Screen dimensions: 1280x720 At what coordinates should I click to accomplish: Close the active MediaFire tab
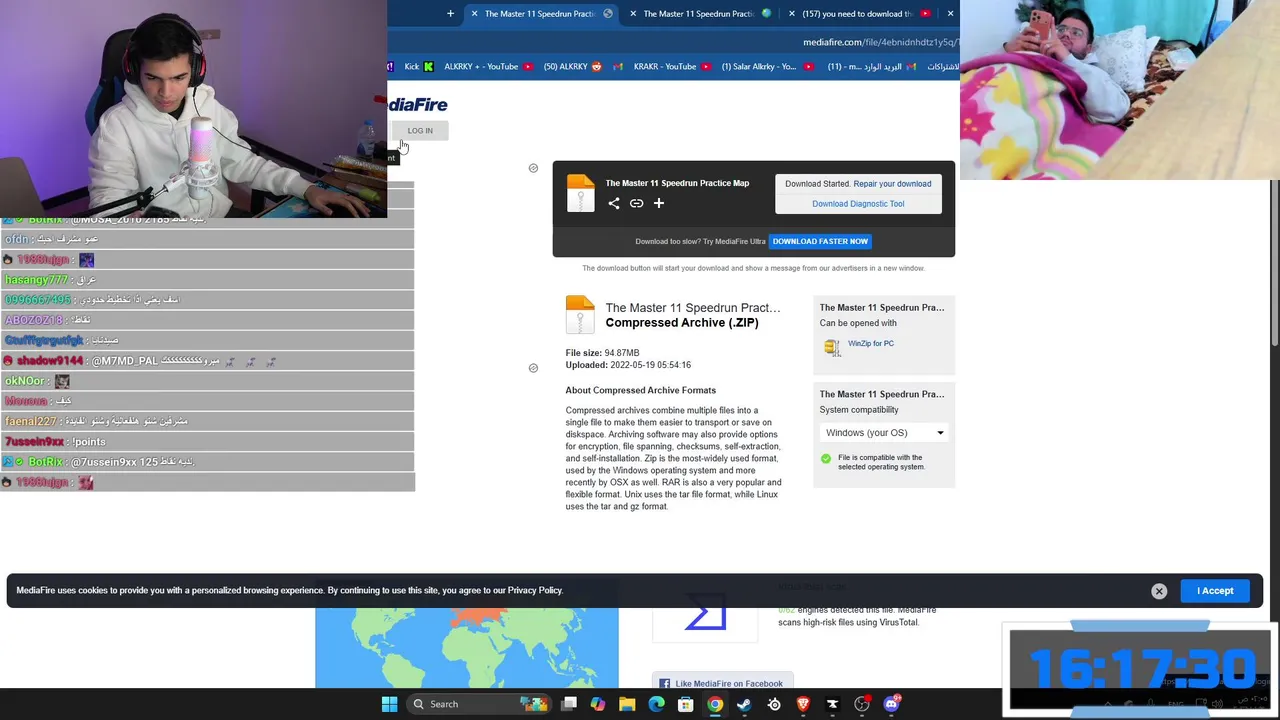[474, 13]
